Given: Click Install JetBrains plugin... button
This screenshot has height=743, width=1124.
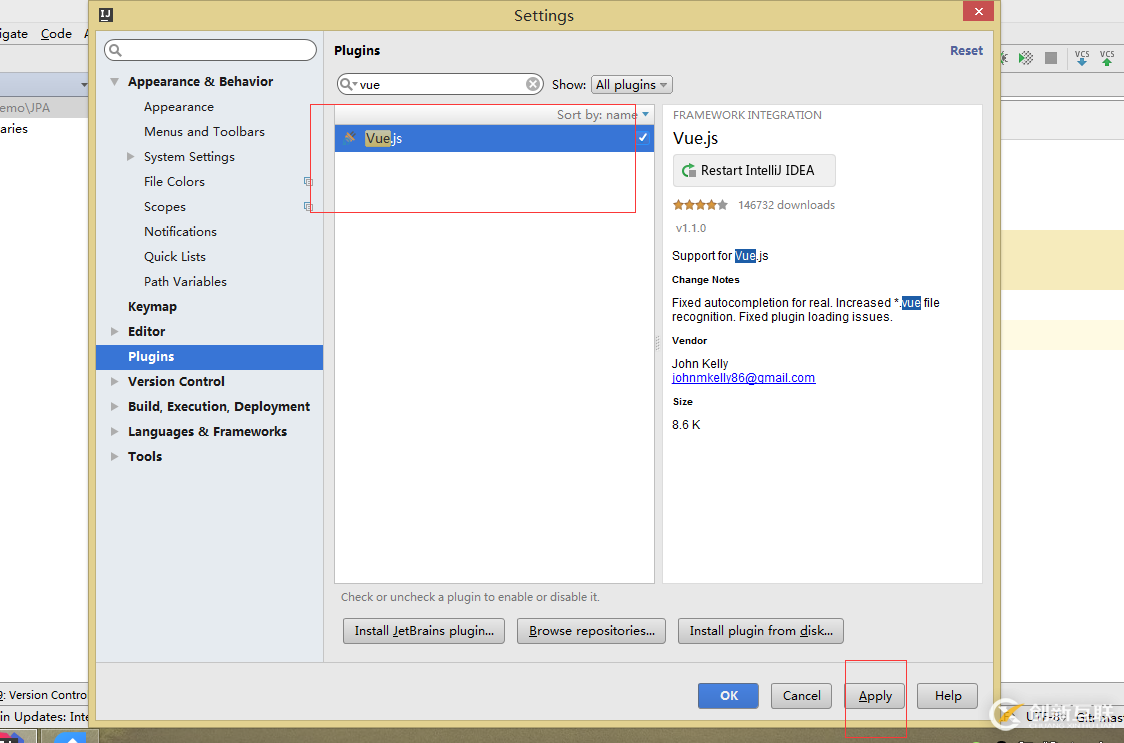Looking at the screenshot, I should point(424,631).
